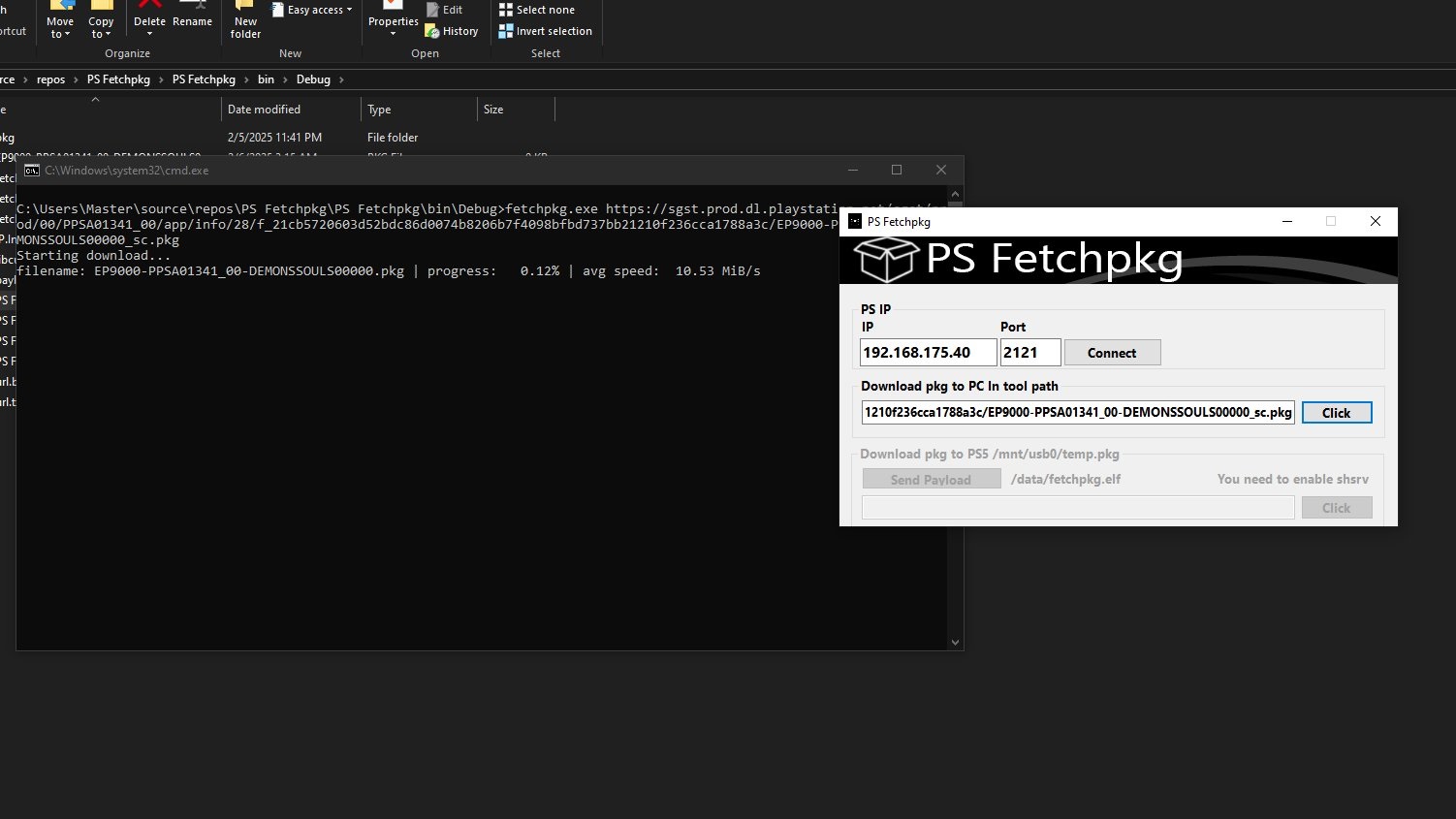Viewport: 1456px width, 819px height.
Task: Minimize the cmd.exe window
Action: tap(853, 170)
